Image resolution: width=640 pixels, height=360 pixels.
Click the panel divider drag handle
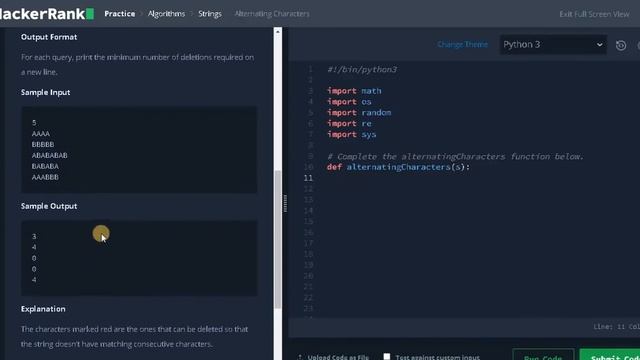click(285, 203)
